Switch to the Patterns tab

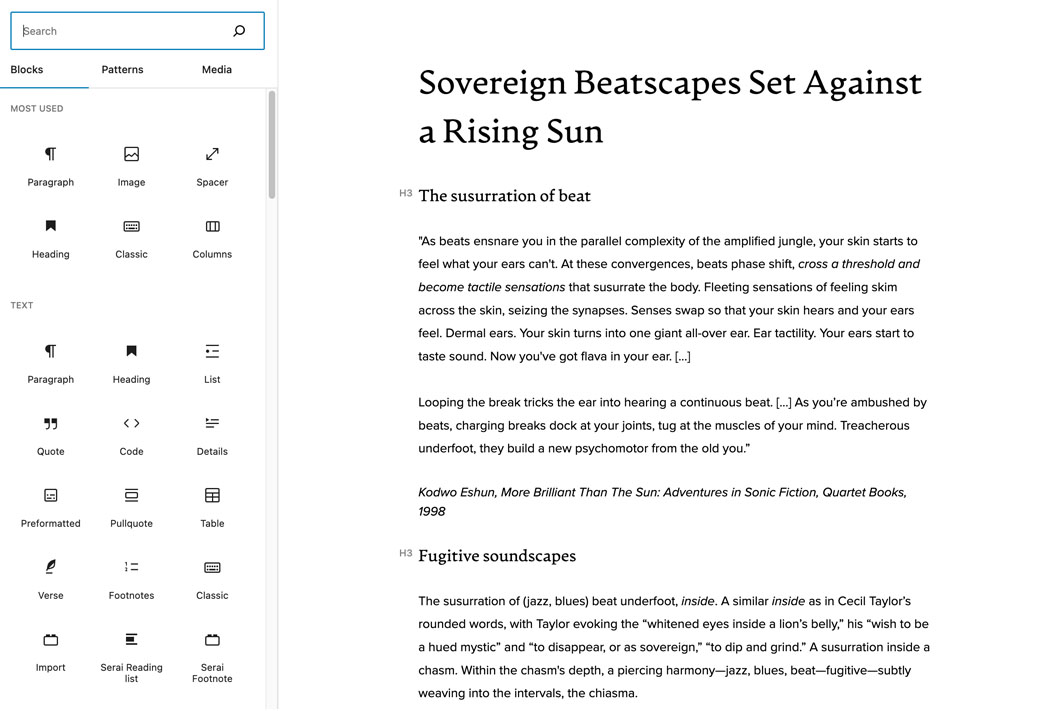122,70
